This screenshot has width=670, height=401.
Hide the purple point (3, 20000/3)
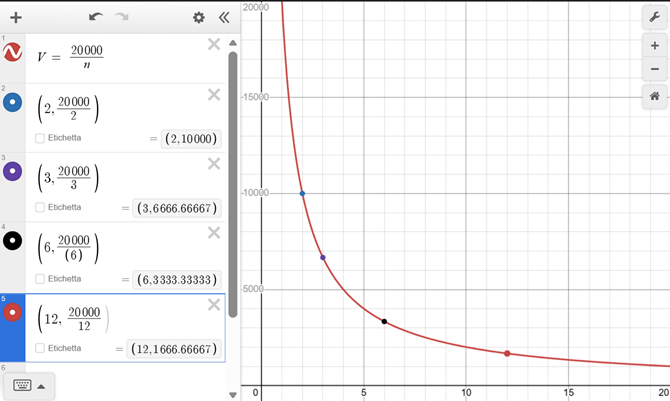click(13, 171)
